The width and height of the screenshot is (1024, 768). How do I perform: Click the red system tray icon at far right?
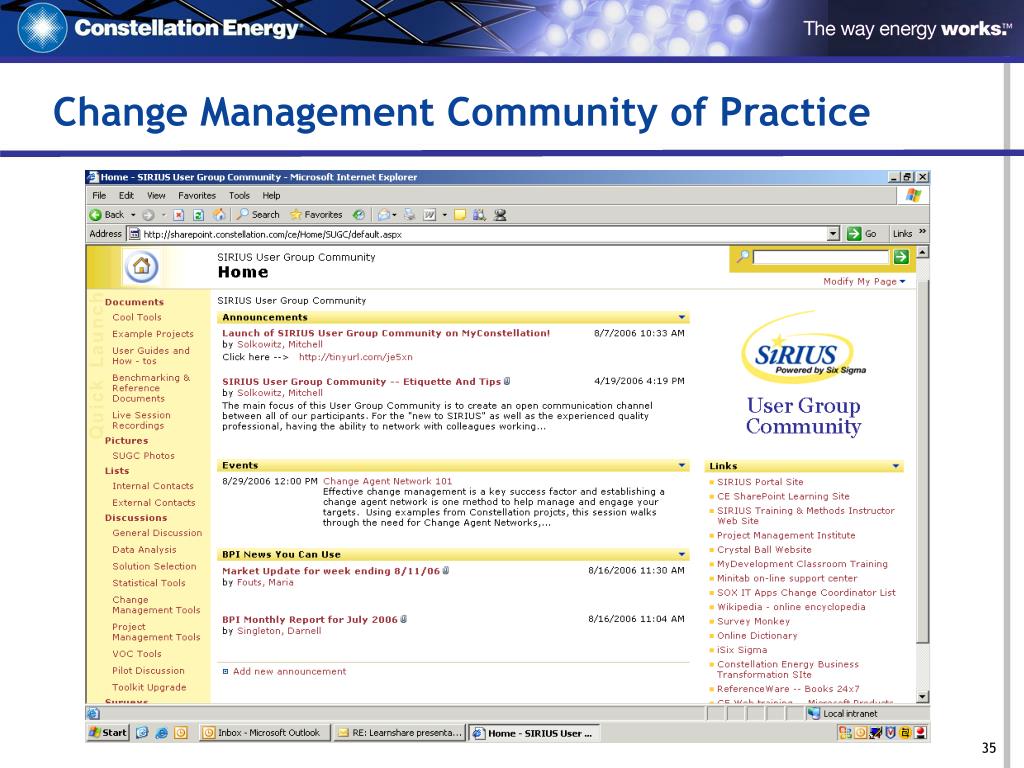tap(921, 733)
